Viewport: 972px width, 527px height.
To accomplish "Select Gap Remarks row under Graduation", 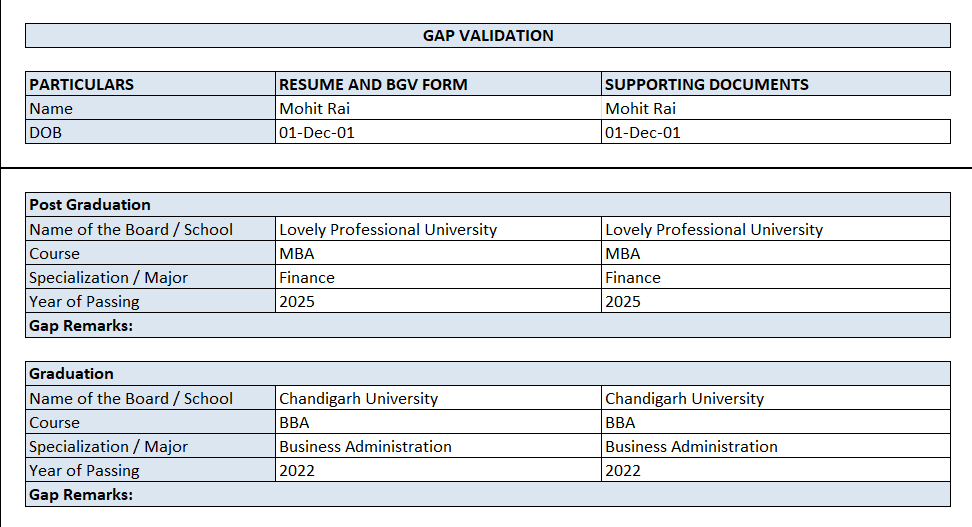I will [488, 495].
